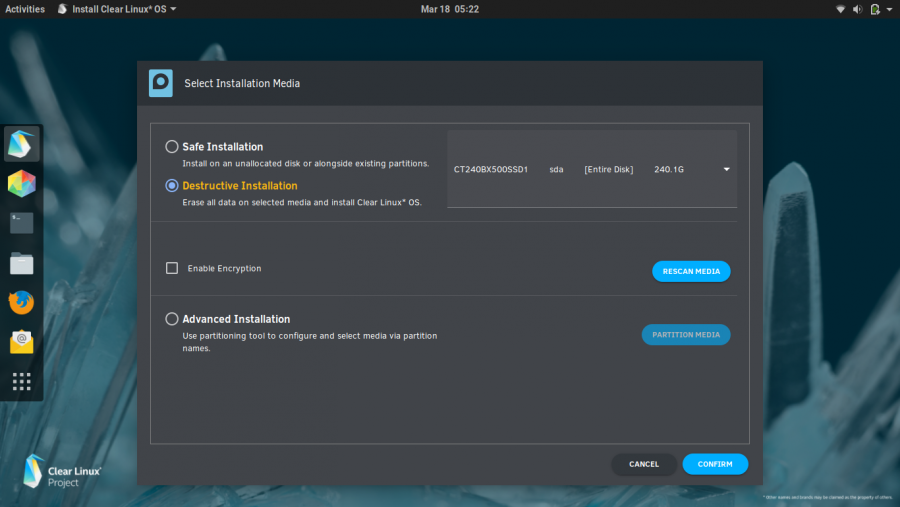
Task: Click the installation media disk icon in header
Action: (x=161, y=83)
